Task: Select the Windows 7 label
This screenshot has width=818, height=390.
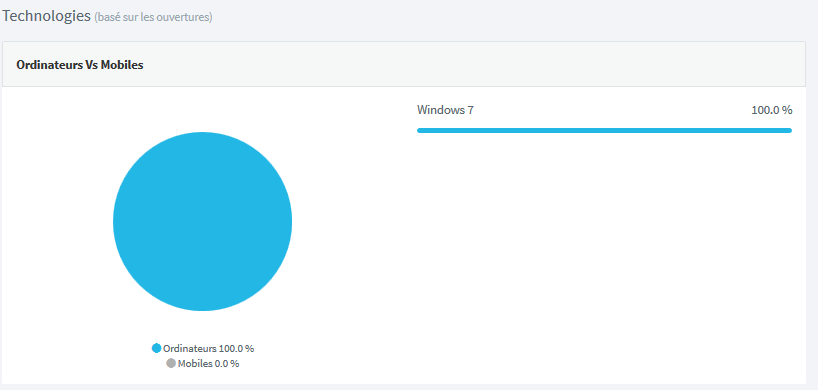Action: (x=445, y=110)
